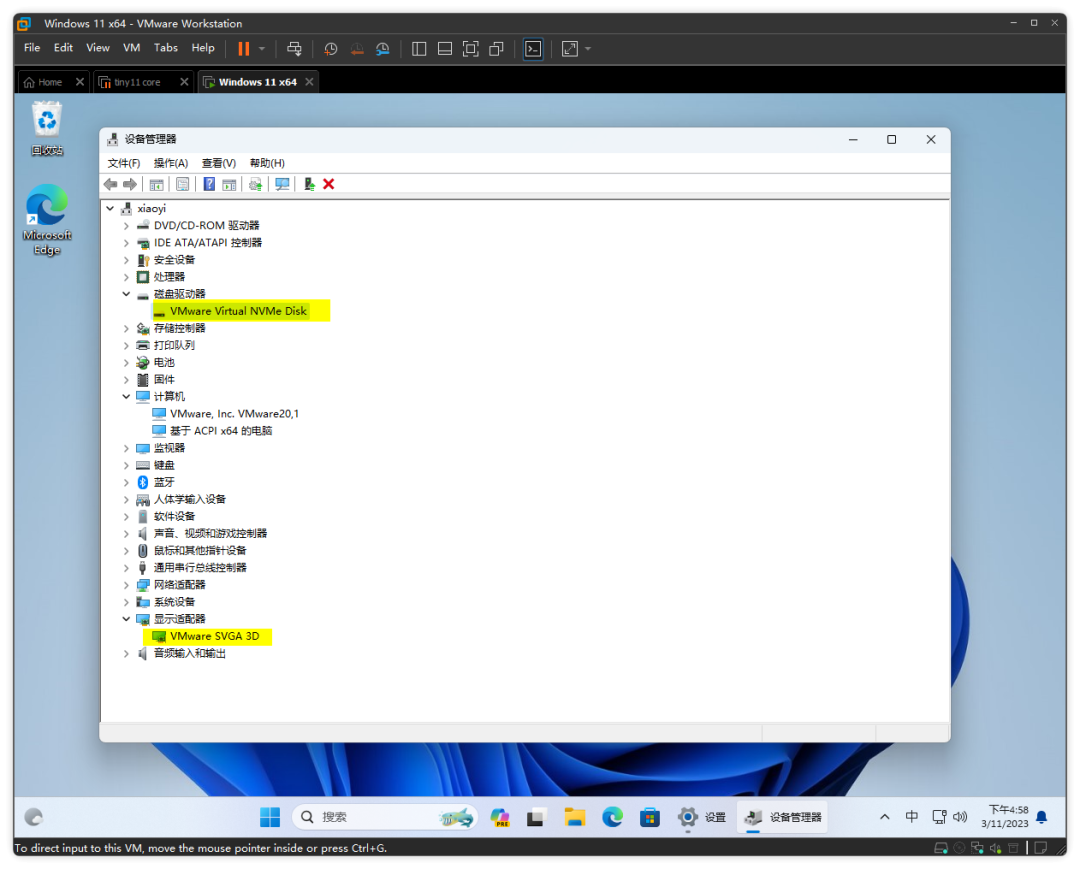
Task: Click the Windows Start button
Action: click(x=270, y=817)
